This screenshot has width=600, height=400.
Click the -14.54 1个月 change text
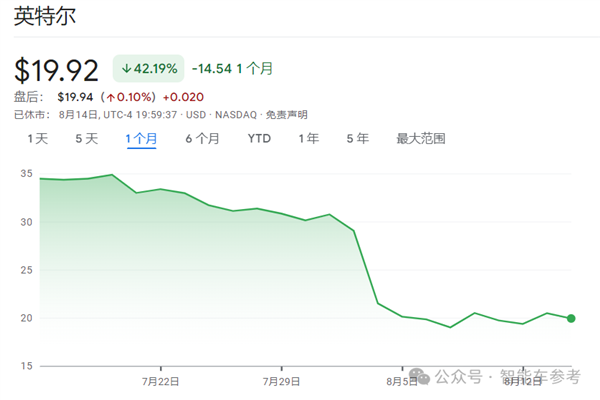[x=231, y=69]
